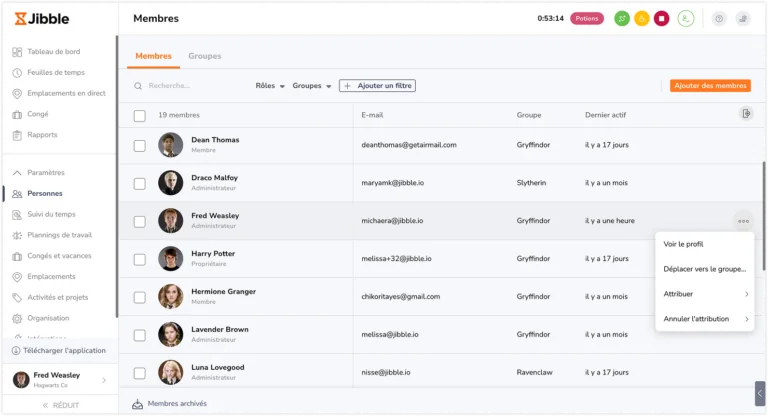Click the icon at far right of header
This screenshot has width=768, height=416.
point(743,19)
